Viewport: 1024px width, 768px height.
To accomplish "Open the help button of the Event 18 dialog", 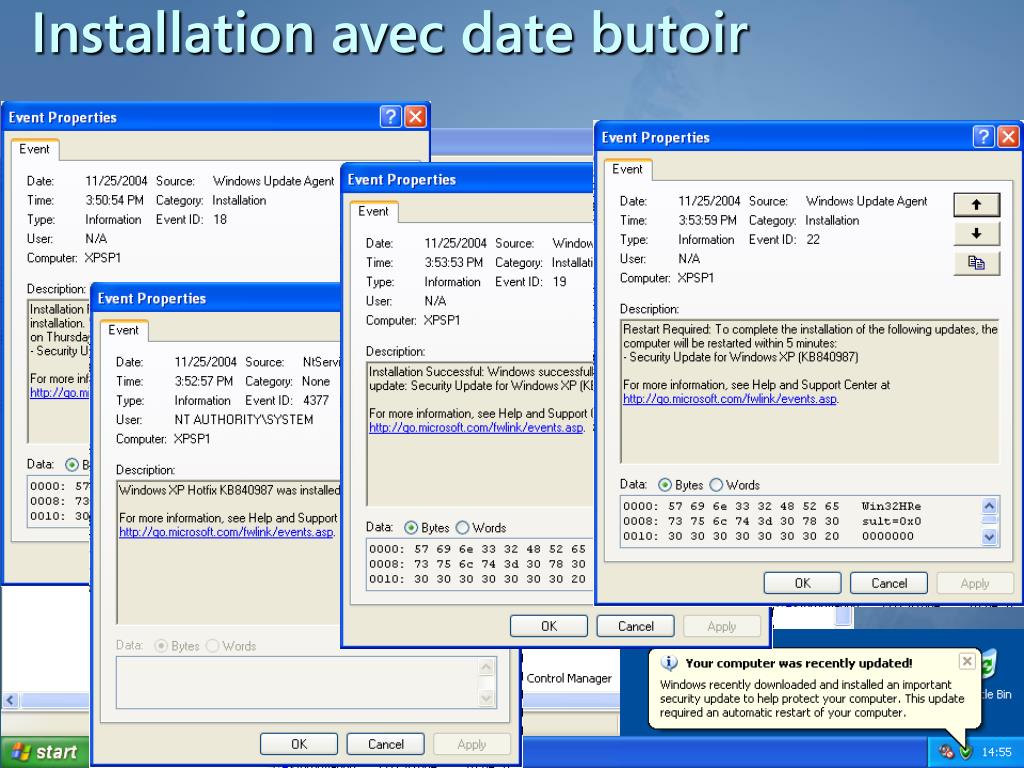I will pos(390,117).
